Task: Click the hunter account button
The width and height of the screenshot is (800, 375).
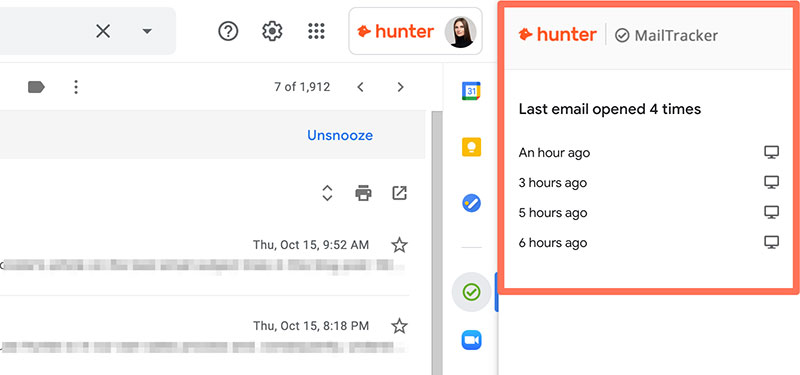Action: click(415, 31)
